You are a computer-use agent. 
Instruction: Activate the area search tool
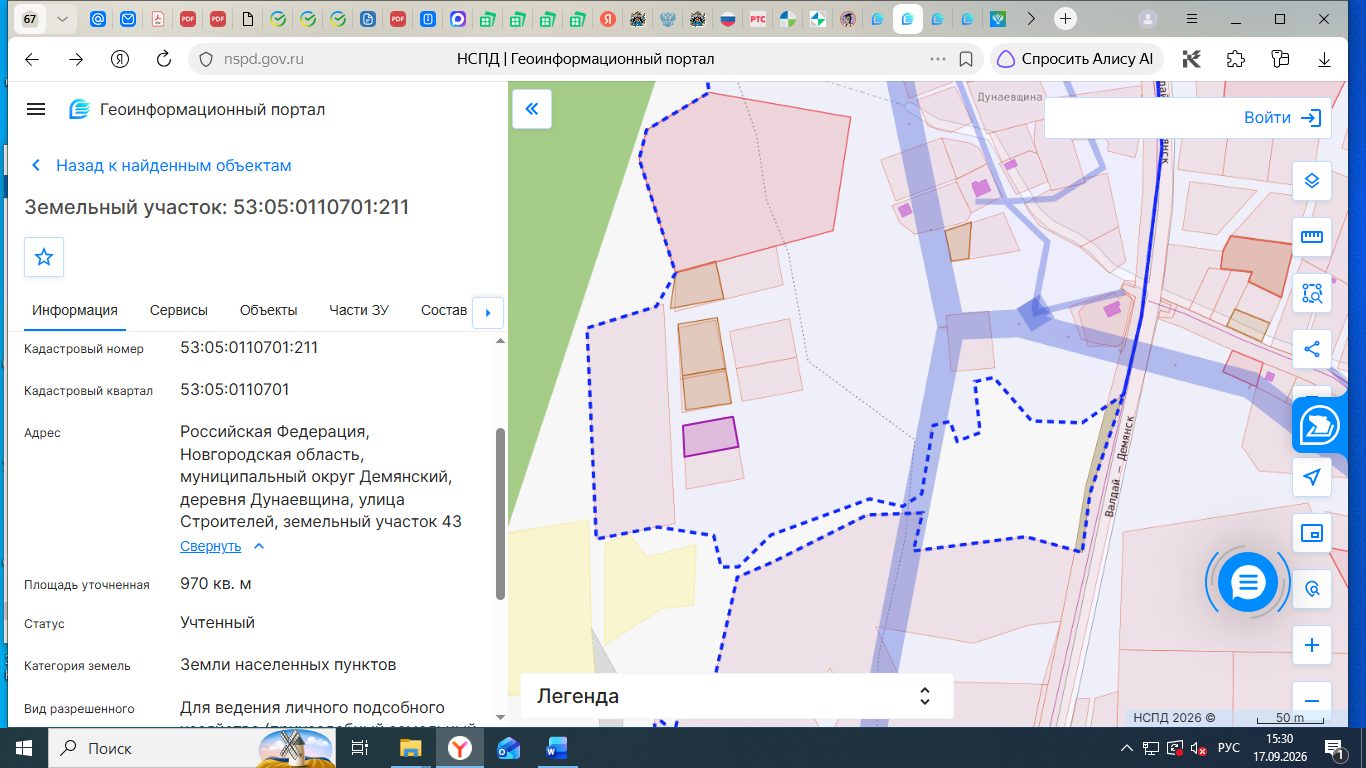point(1312,293)
